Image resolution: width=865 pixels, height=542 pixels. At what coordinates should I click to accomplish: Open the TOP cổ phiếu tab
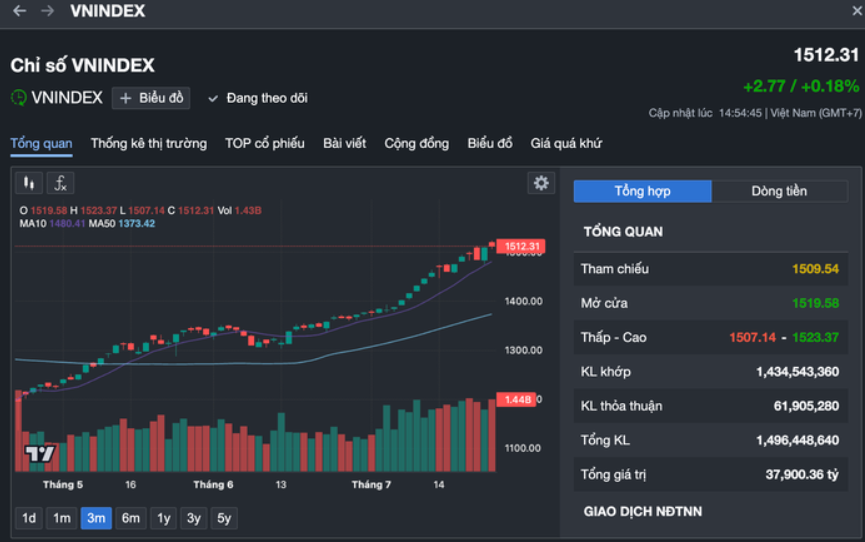(265, 144)
